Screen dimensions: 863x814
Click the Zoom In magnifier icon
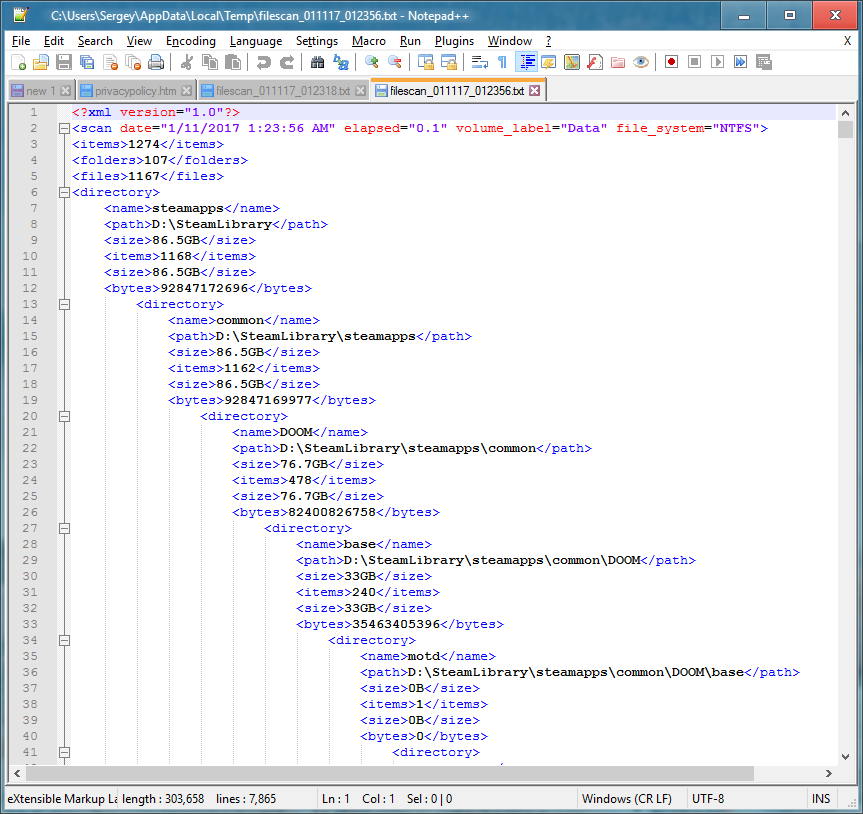(x=371, y=62)
